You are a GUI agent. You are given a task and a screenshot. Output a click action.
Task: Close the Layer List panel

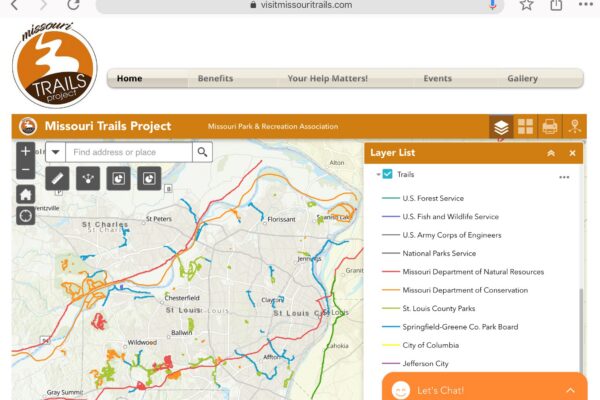coord(572,153)
